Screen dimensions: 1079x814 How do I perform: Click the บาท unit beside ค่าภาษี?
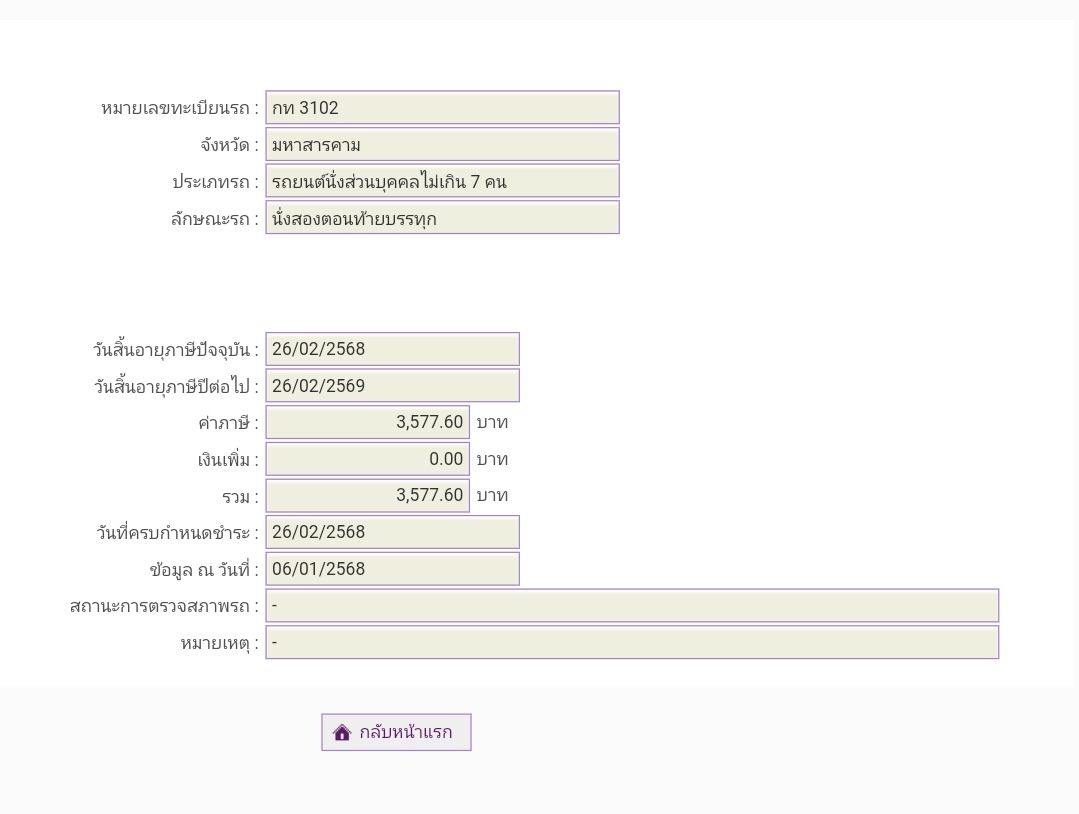point(492,422)
